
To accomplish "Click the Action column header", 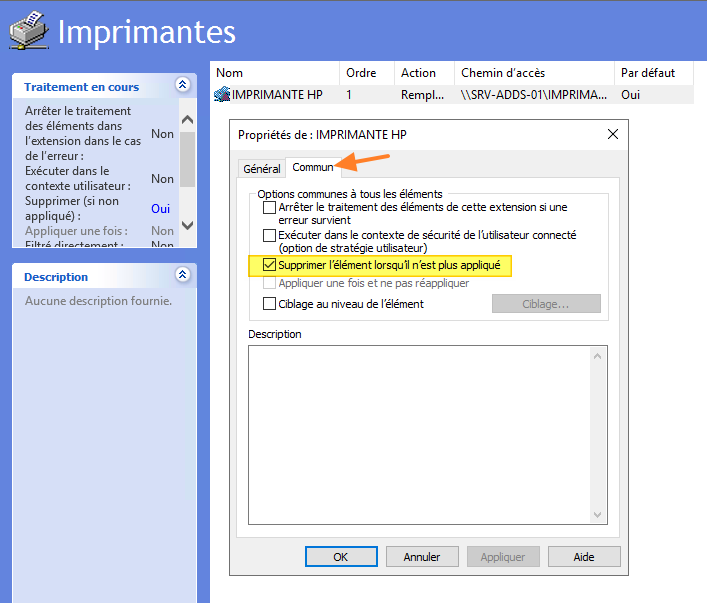I will 424,73.
